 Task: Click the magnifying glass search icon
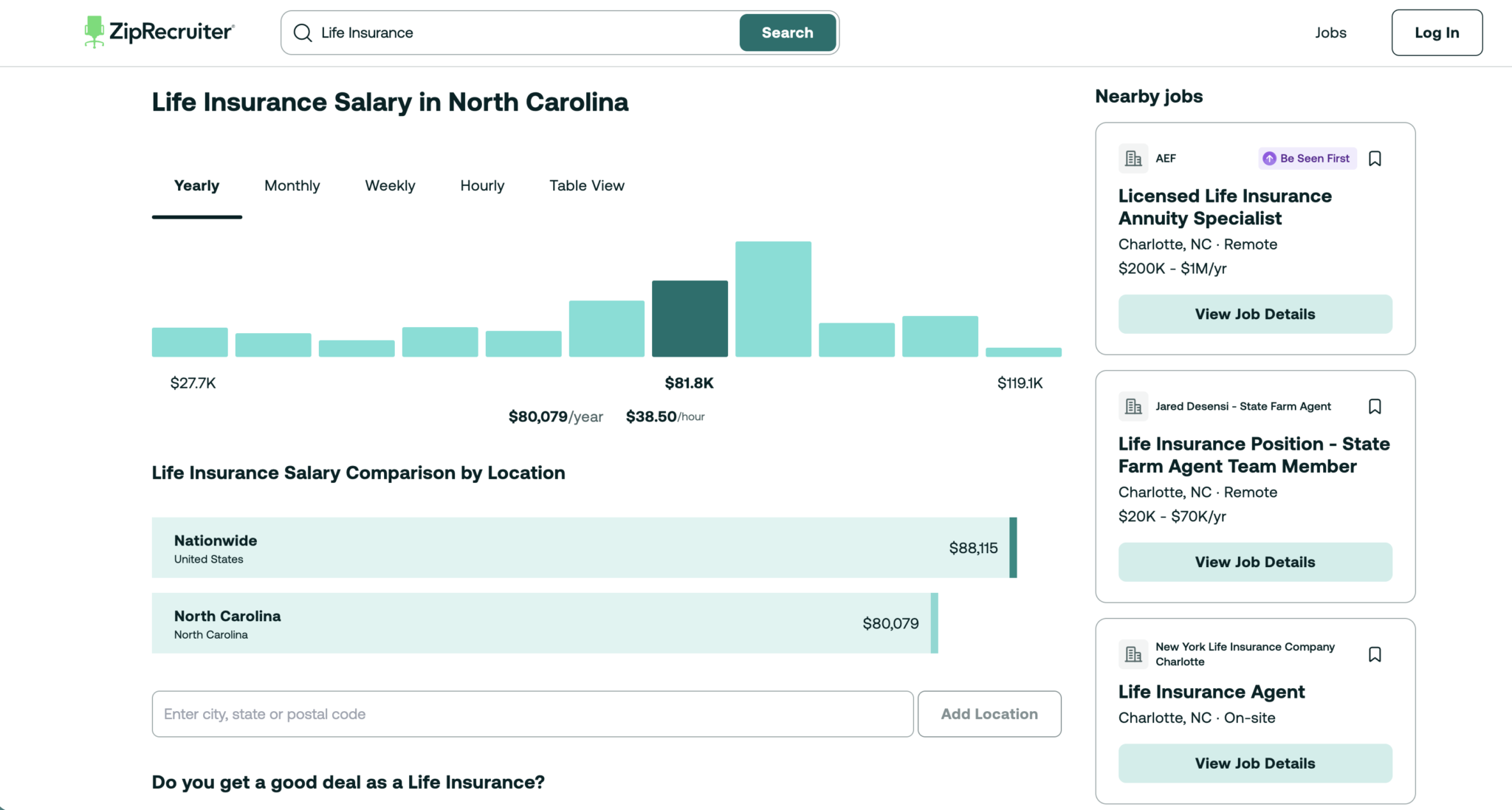point(303,32)
